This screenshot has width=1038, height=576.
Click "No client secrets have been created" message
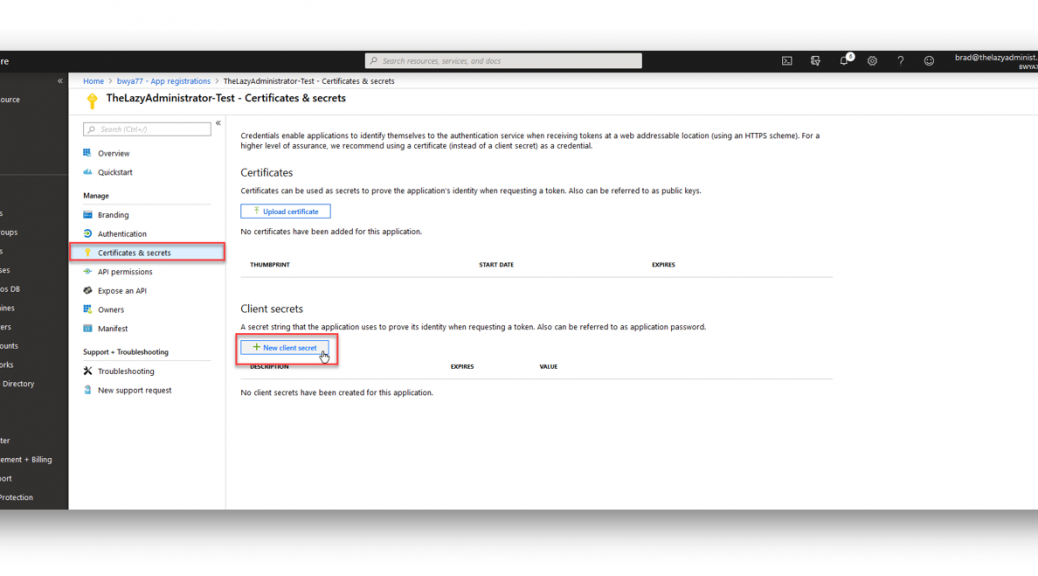tap(336, 393)
